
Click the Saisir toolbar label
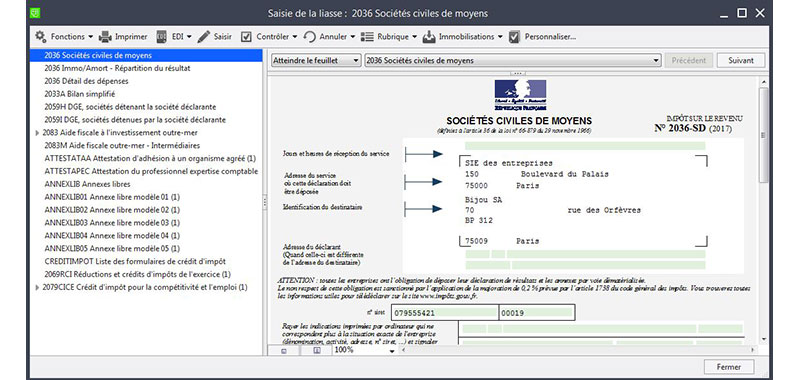pos(223,37)
